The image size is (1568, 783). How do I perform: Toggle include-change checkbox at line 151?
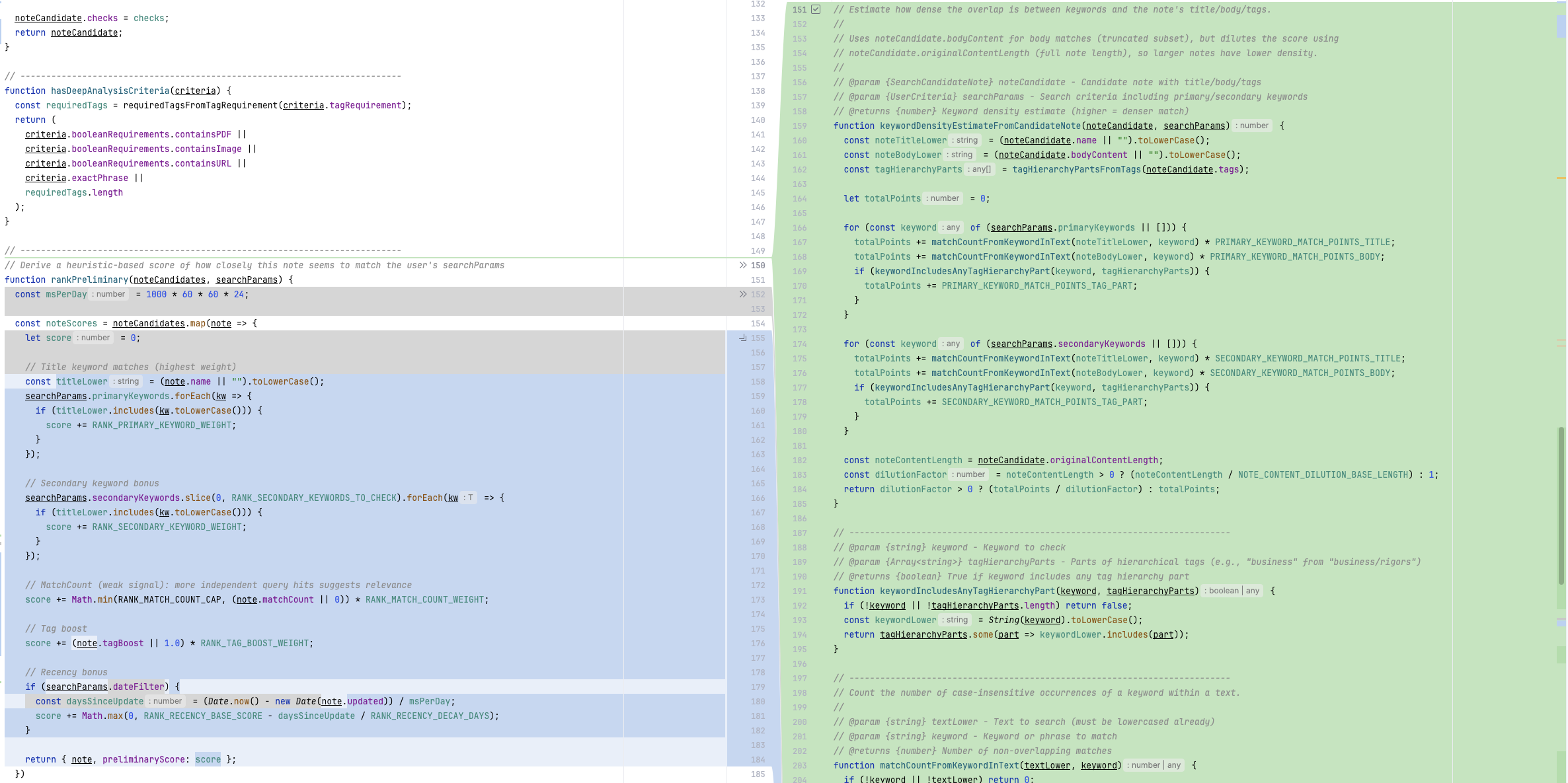point(816,9)
